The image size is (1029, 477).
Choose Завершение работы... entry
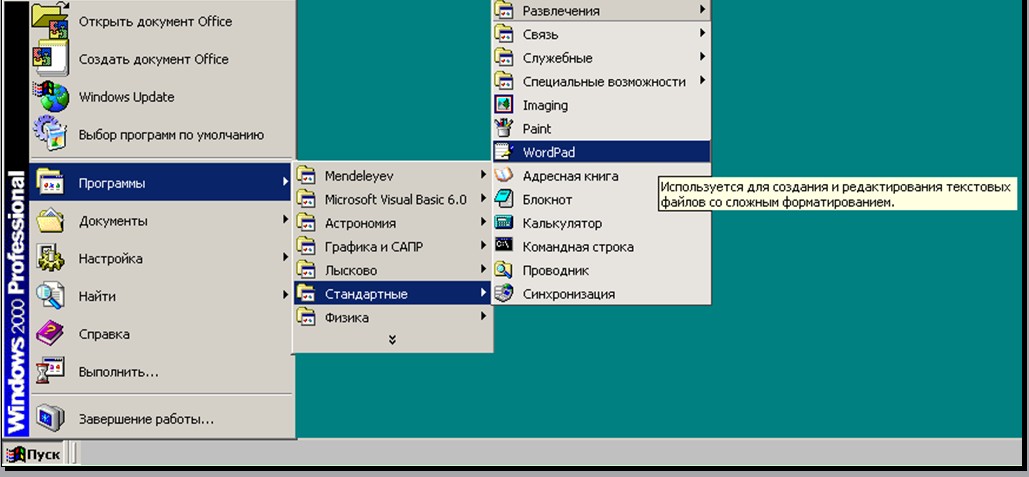[161, 419]
